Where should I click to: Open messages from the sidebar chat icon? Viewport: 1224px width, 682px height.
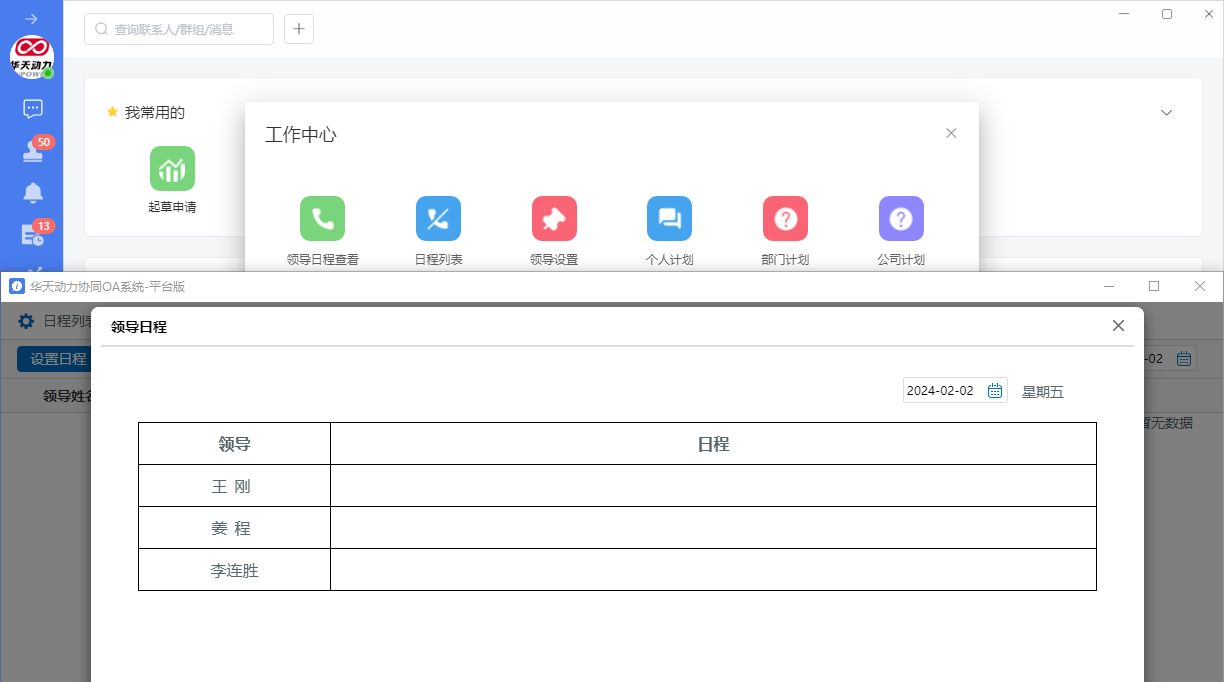[32, 109]
